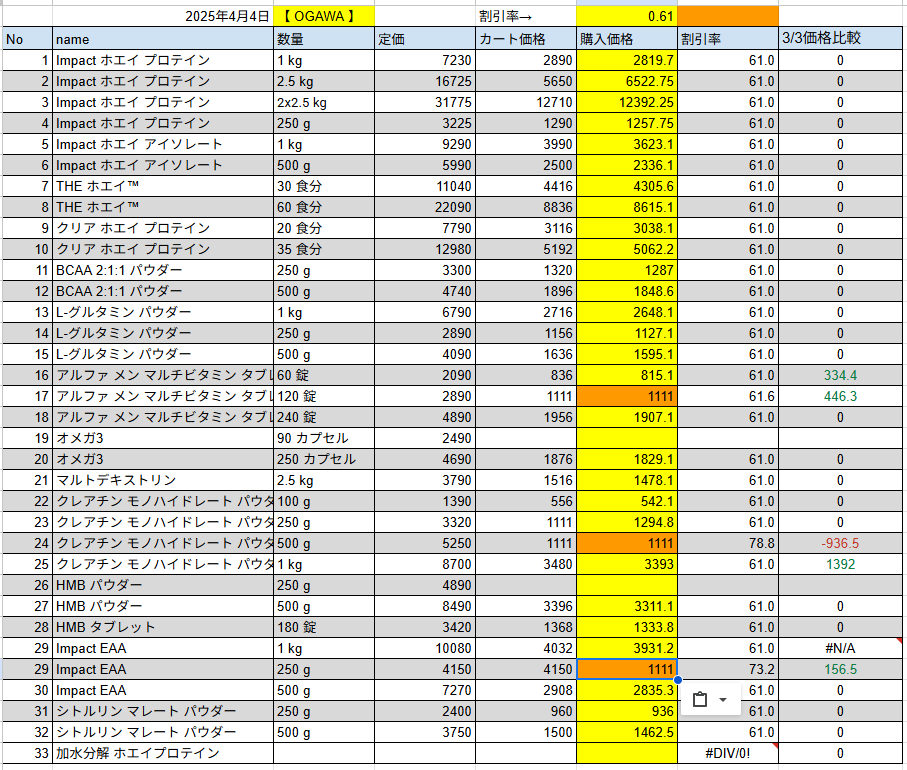The image size is (907, 770).
Task: Select the 156.5 comparison value cell
Action: click(x=840, y=669)
